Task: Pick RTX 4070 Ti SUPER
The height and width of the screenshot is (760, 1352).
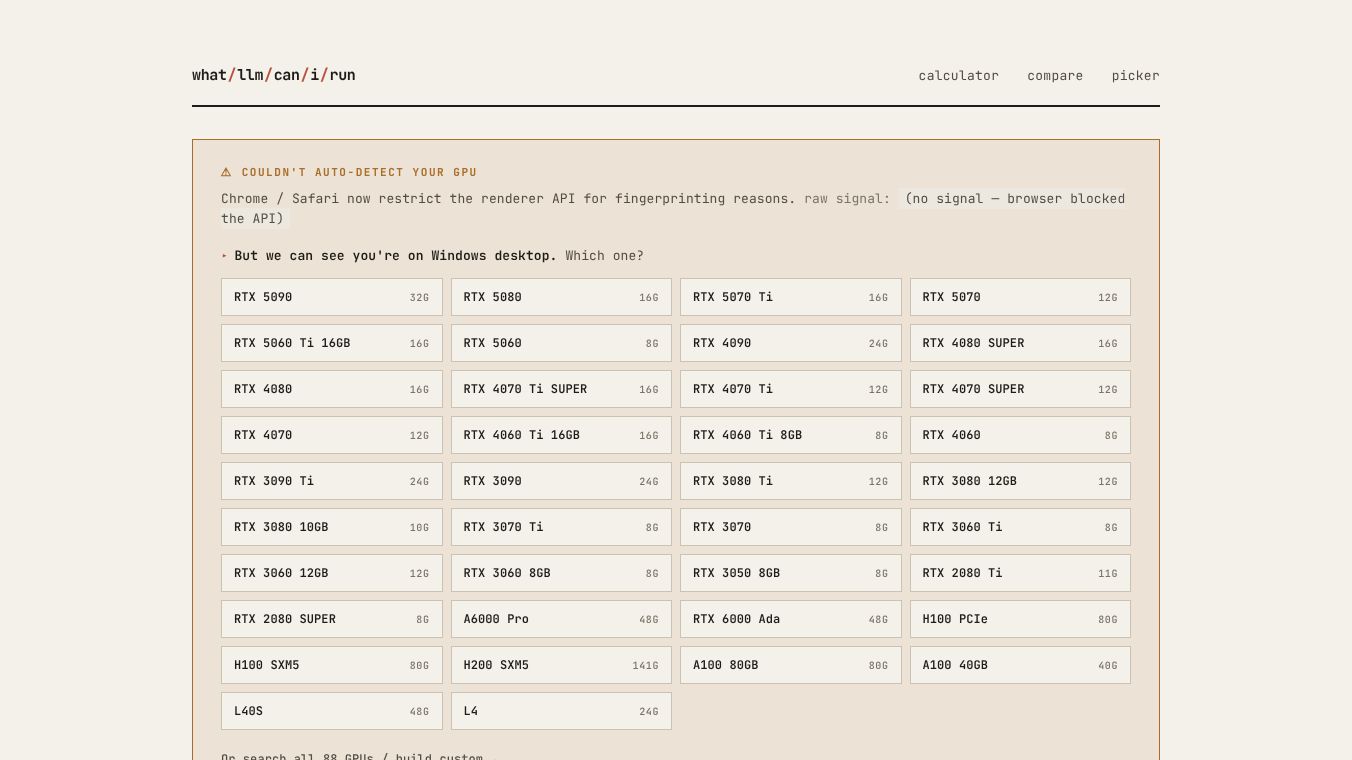Action: point(561,389)
